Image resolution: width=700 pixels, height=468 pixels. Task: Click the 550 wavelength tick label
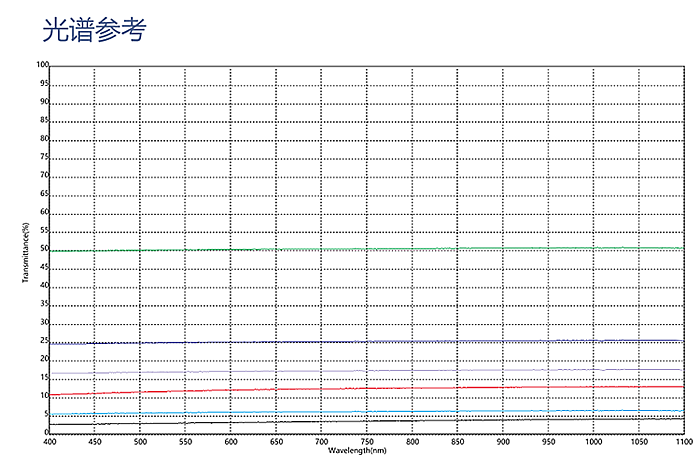pyautogui.click(x=185, y=441)
